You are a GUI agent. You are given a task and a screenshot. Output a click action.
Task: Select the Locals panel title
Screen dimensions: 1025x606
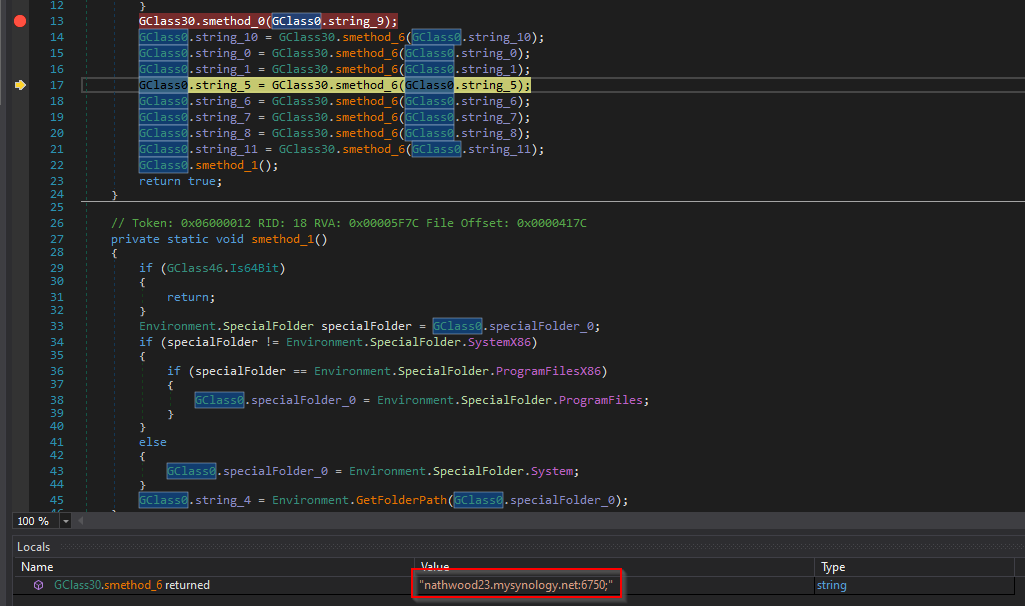tap(33, 547)
